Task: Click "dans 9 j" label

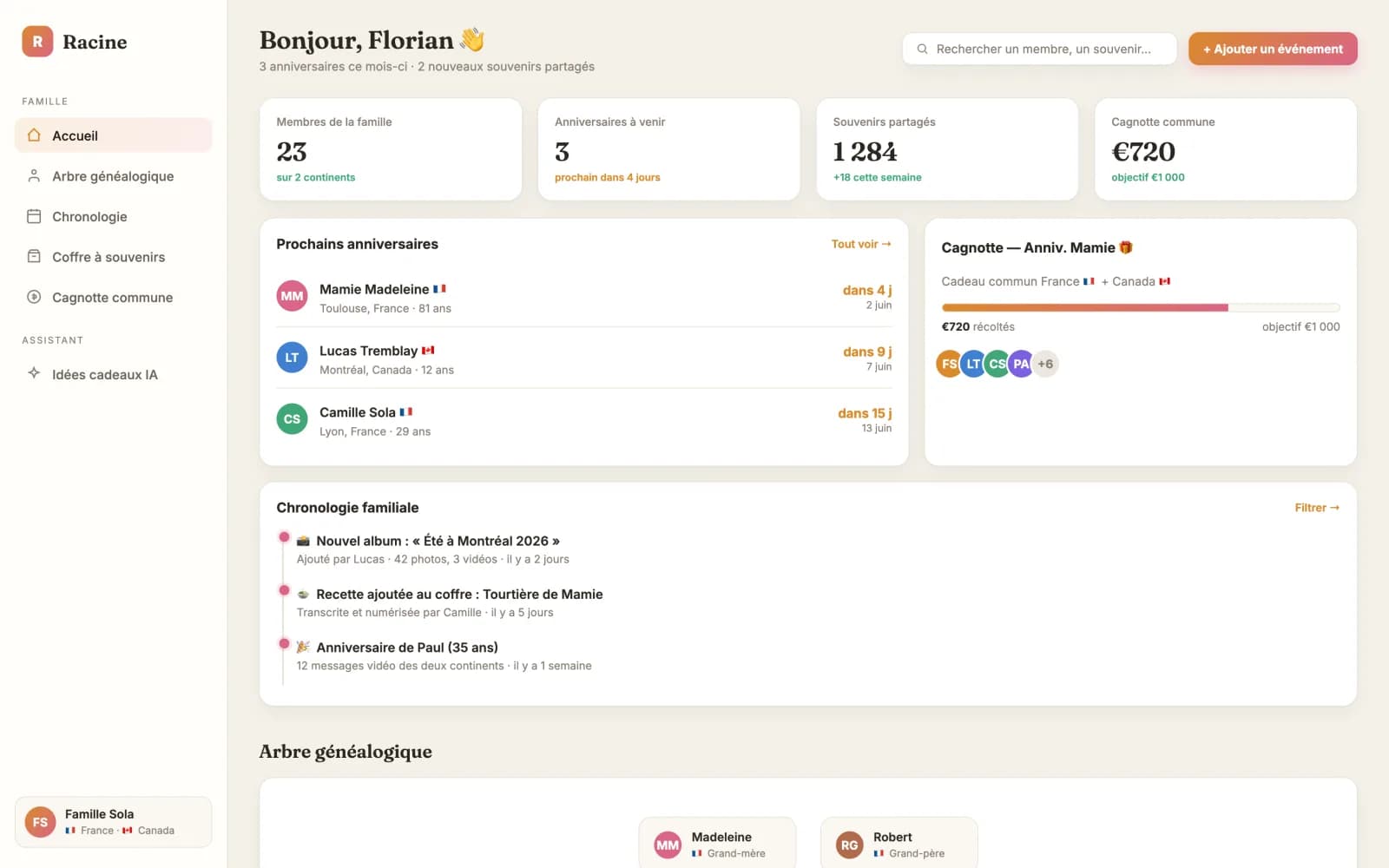Action: (x=867, y=352)
